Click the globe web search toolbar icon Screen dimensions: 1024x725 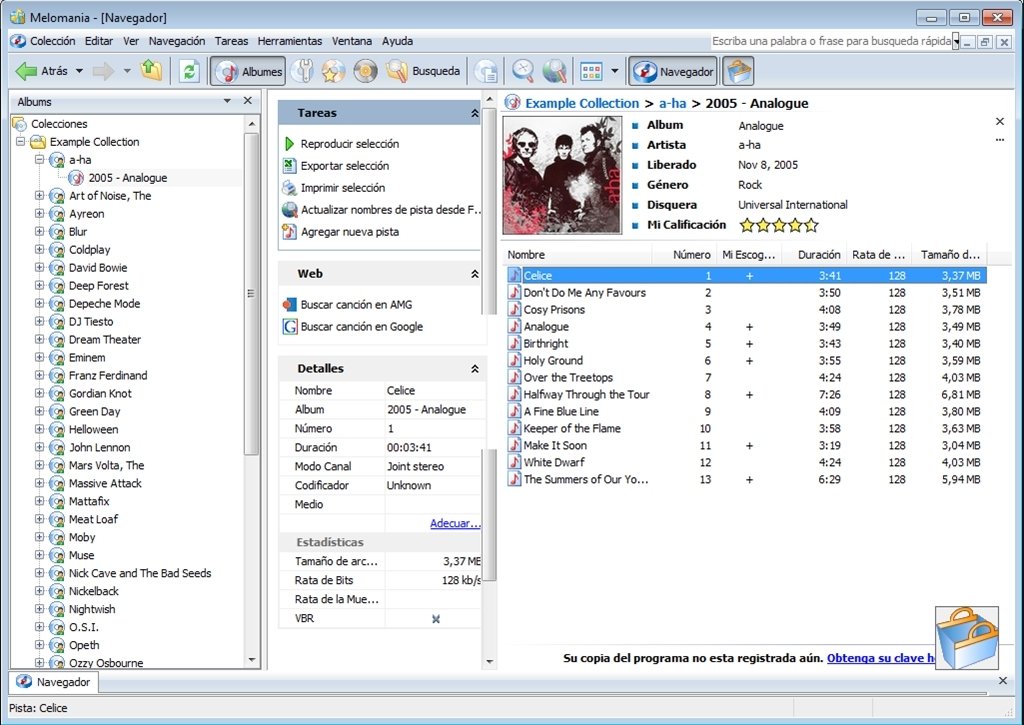click(x=554, y=71)
